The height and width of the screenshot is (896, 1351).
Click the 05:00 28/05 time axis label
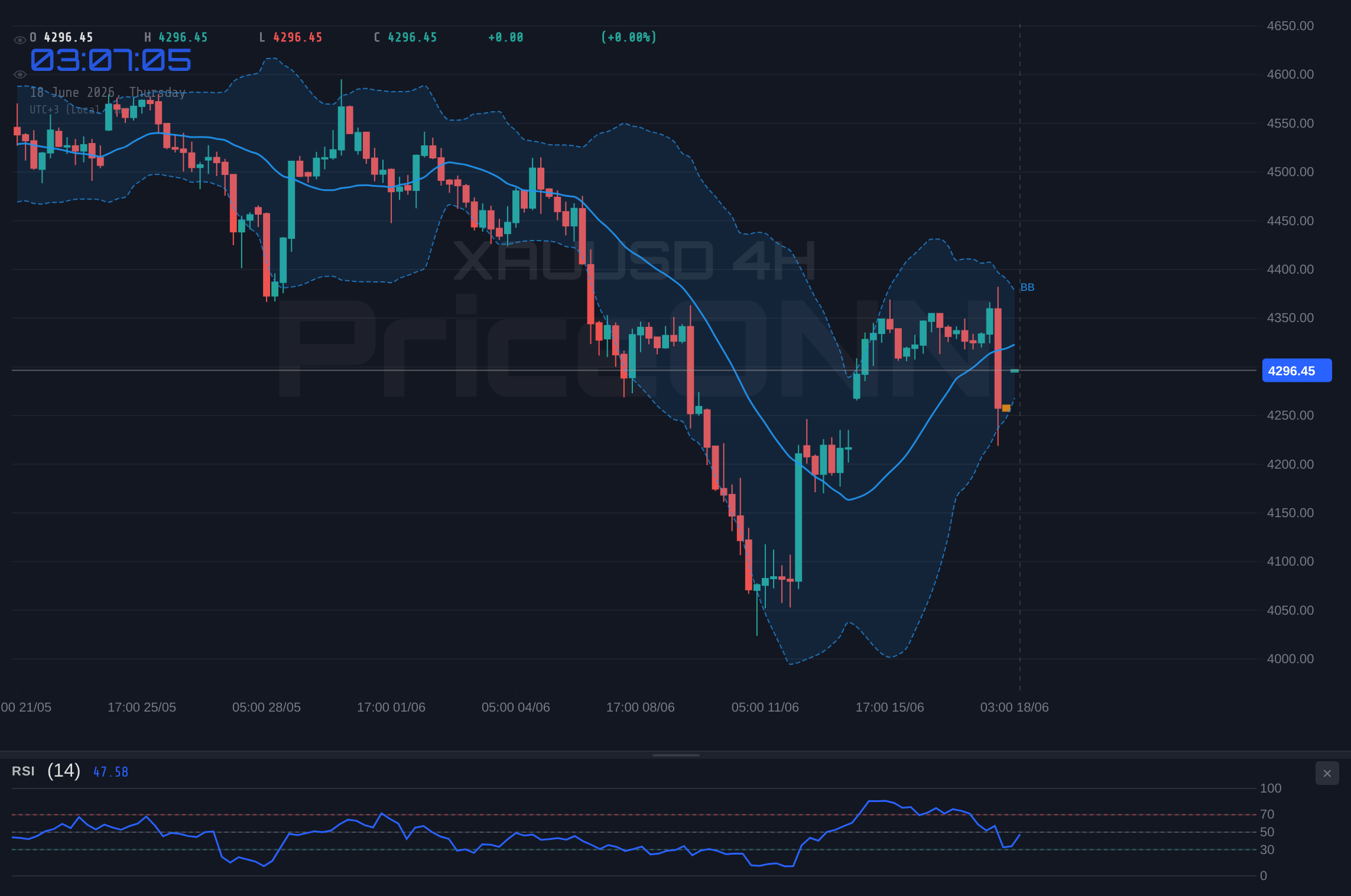(x=267, y=707)
